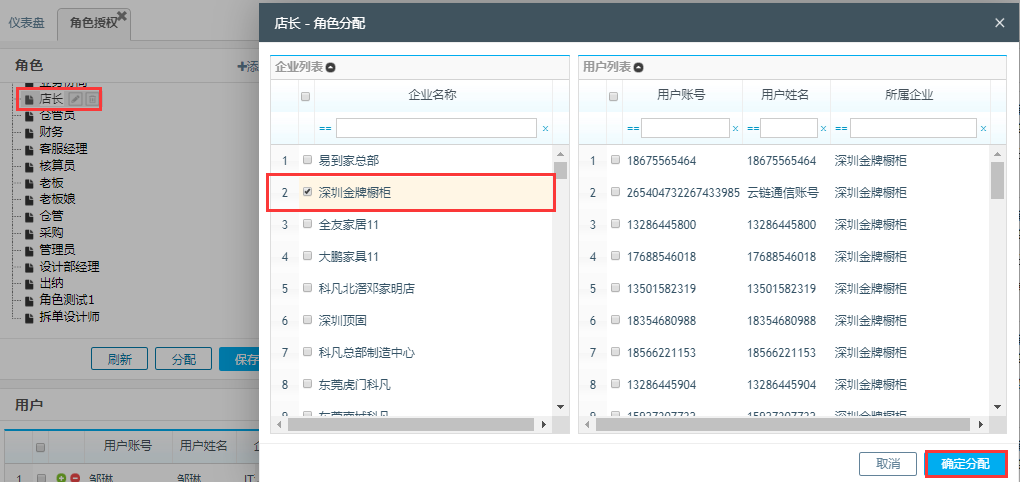
Task: Click the 企业列表 vertical scrollbar thumb
Action: [561, 170]
